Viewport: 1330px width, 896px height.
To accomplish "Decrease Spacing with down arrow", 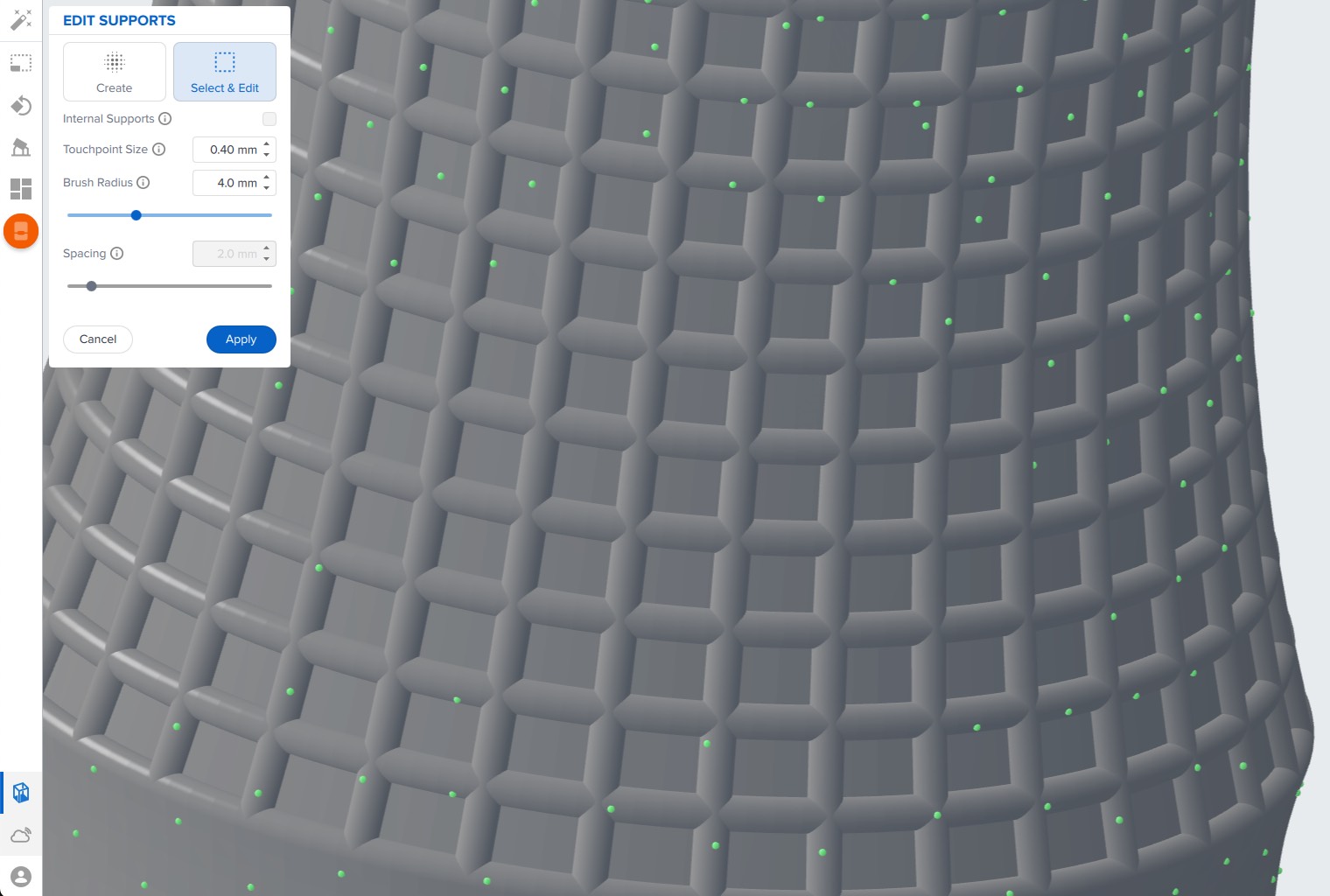I will pos(267,259).
